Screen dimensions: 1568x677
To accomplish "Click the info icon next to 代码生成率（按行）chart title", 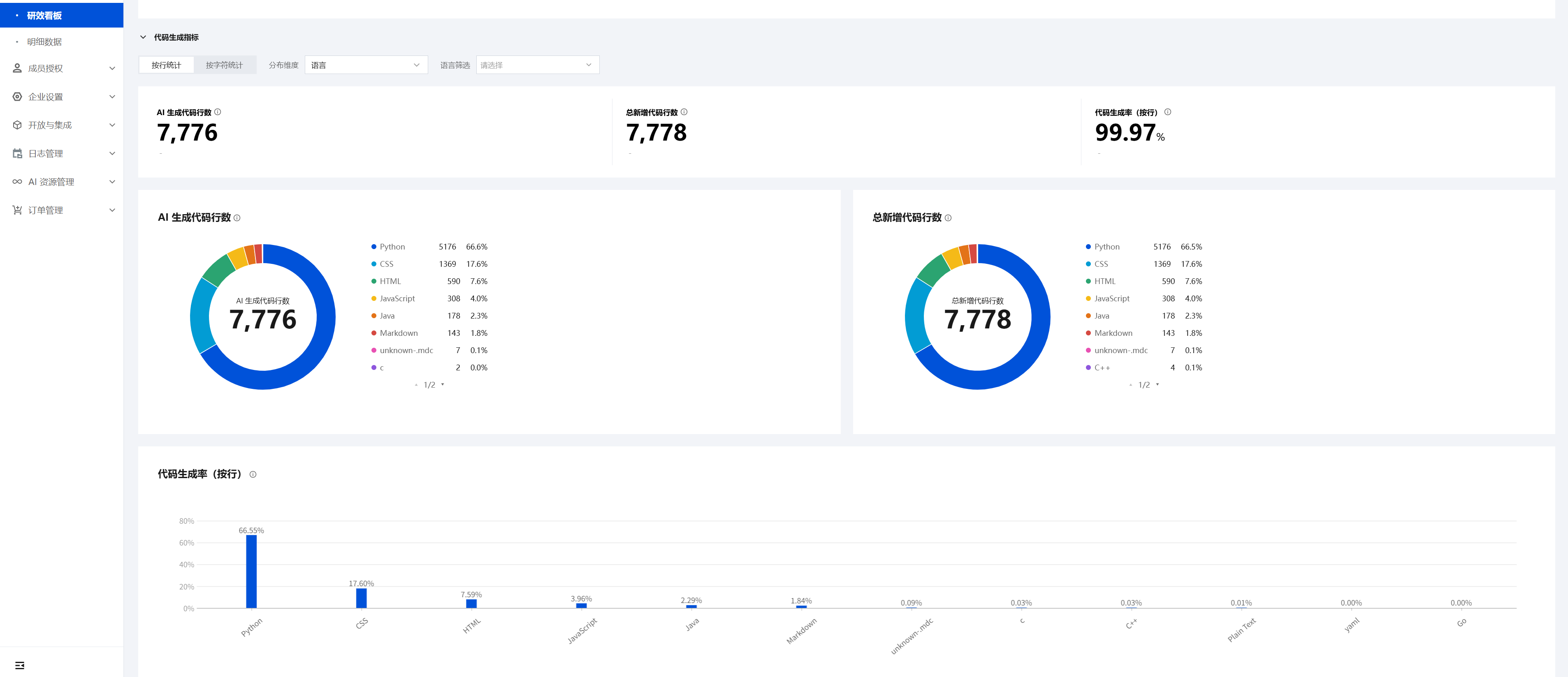I will (253, 474).
